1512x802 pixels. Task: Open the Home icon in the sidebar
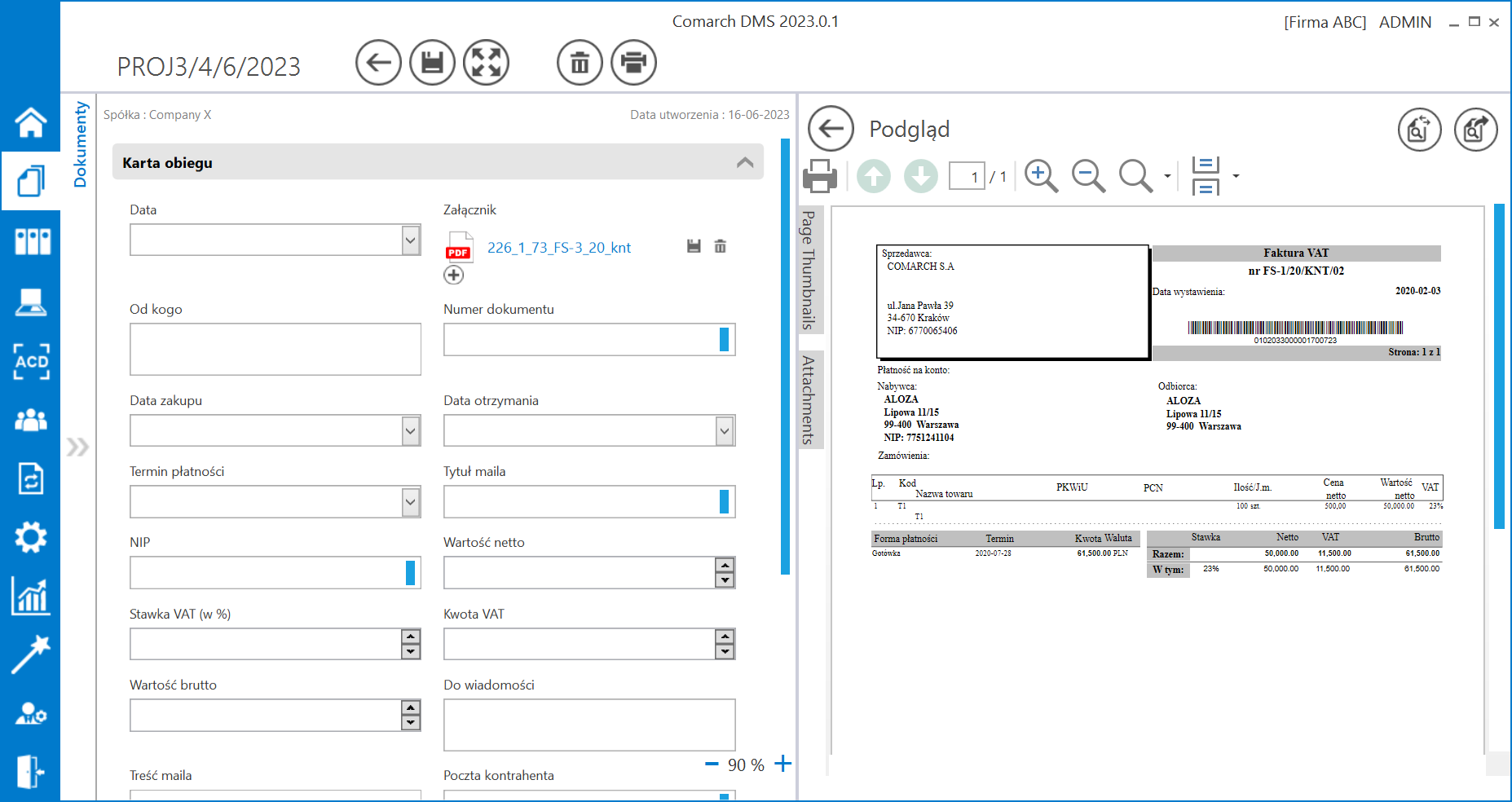tap(31, 122)
